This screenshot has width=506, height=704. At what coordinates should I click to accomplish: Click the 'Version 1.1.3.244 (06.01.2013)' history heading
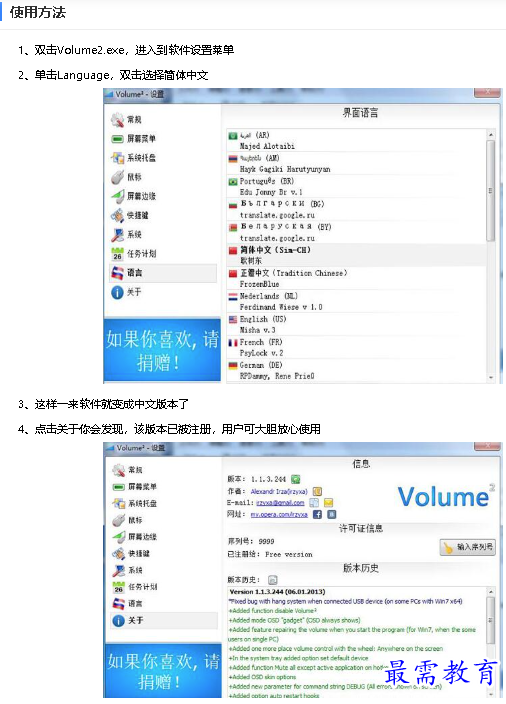pyautogui.click(x=277, y=592)
